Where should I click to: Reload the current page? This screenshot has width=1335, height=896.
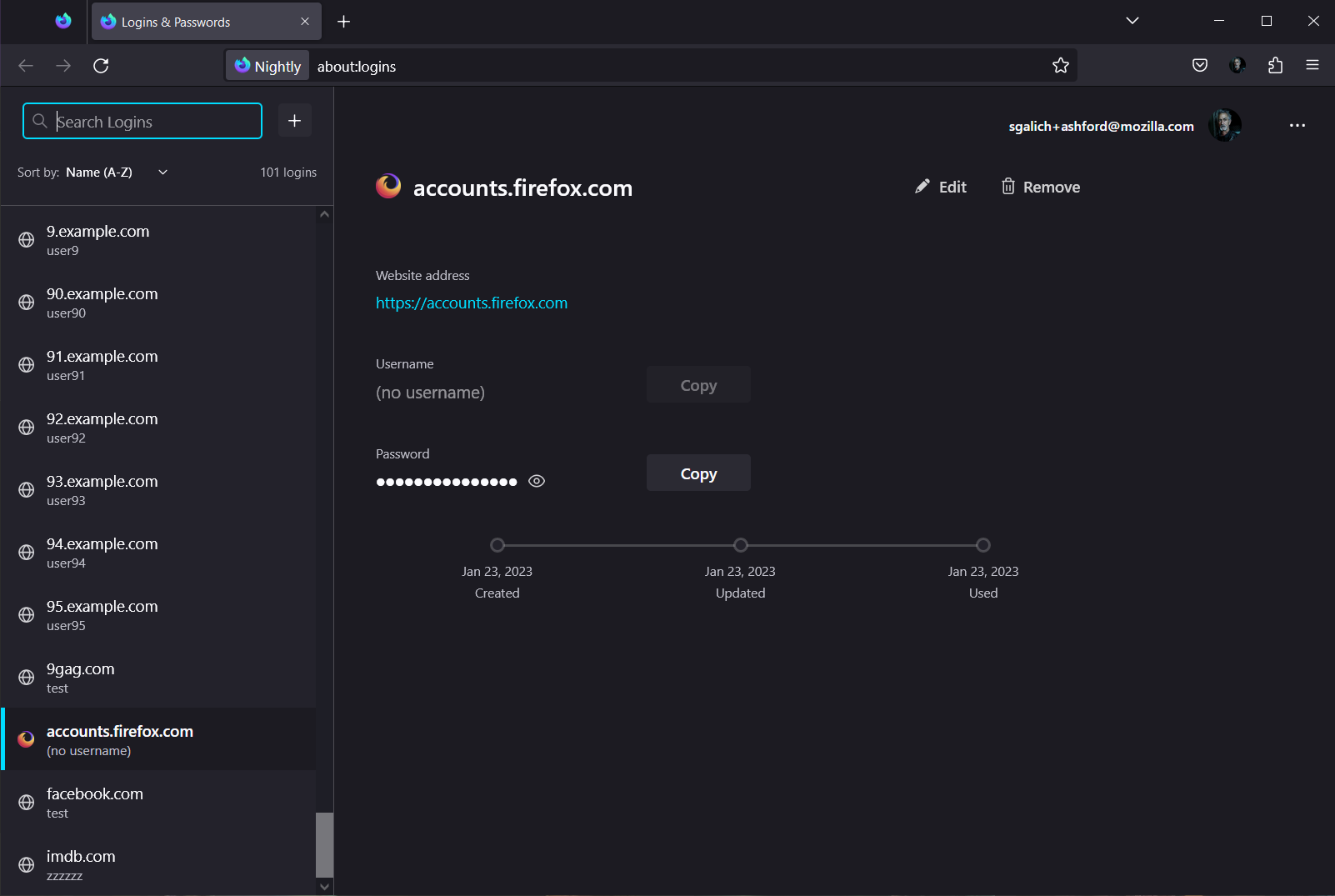point(101,65)
